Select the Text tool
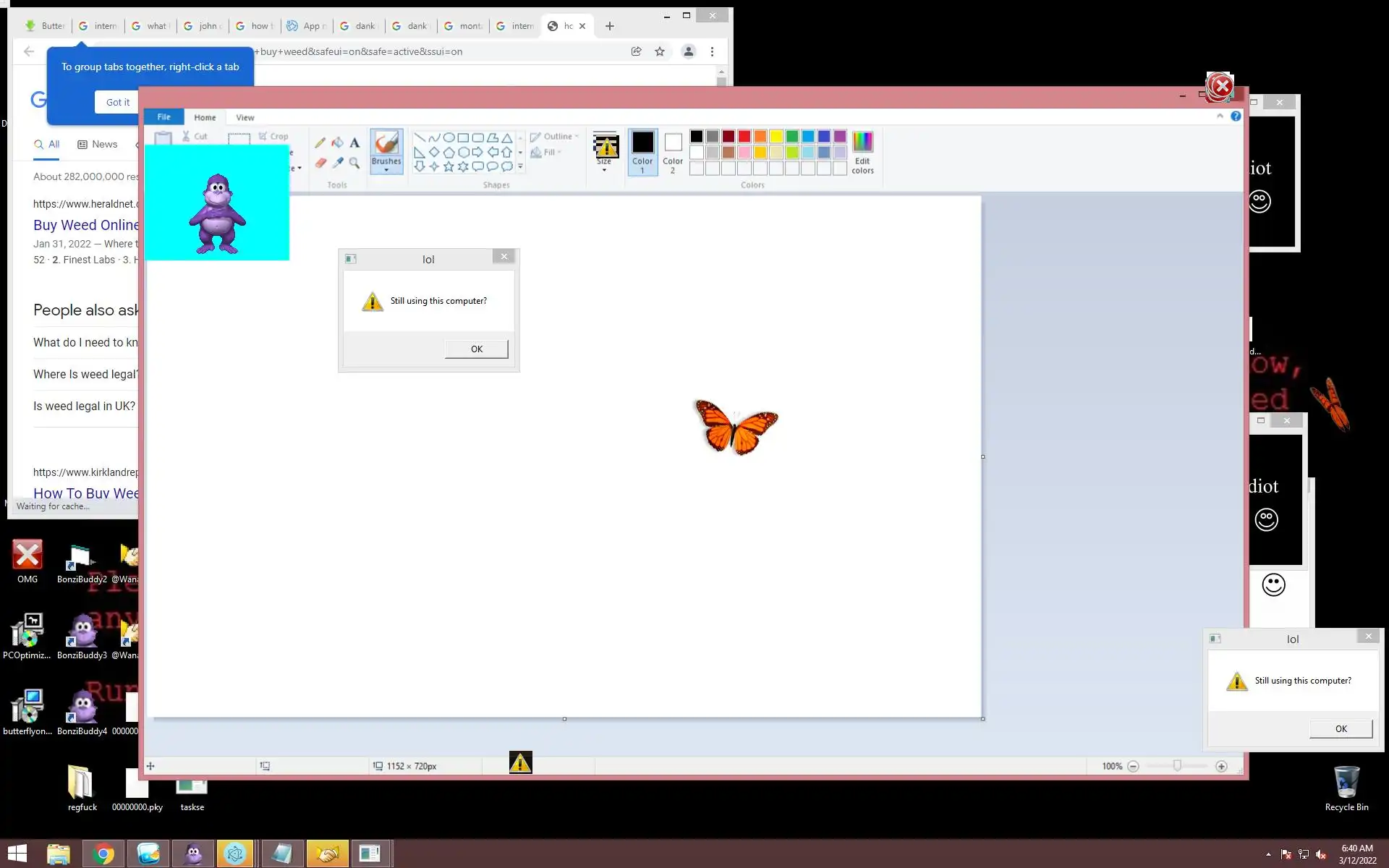 pyautogui.click(x=354, y=142)
